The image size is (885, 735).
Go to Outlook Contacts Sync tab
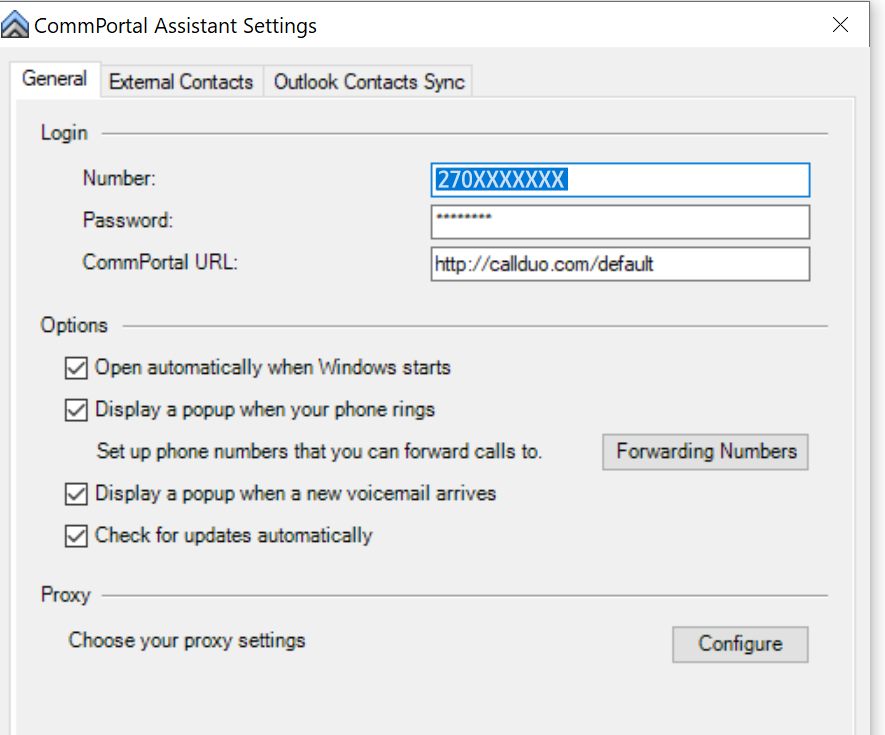click(369, 82)
